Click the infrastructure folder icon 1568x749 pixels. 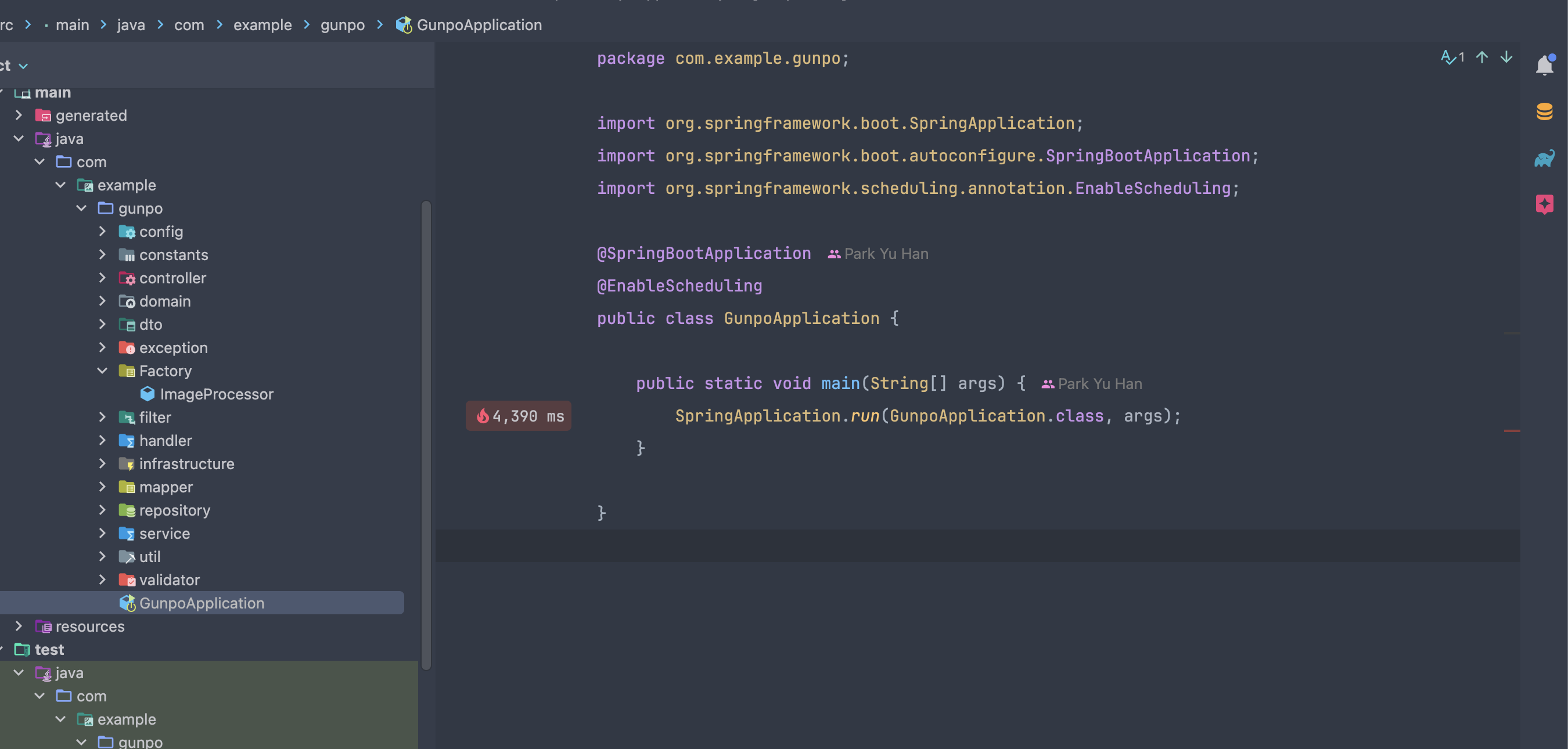pyautogui.click(x=127, y=464)
